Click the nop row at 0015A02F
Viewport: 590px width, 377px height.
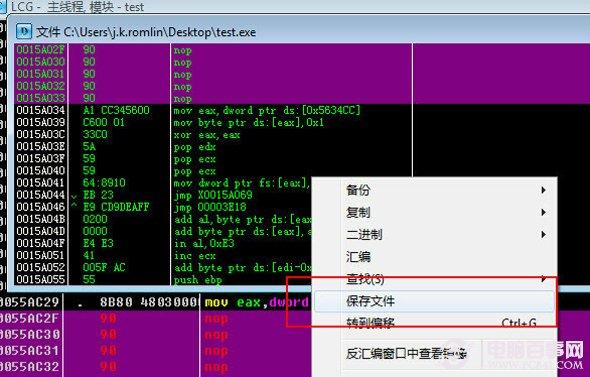[213, 50]
